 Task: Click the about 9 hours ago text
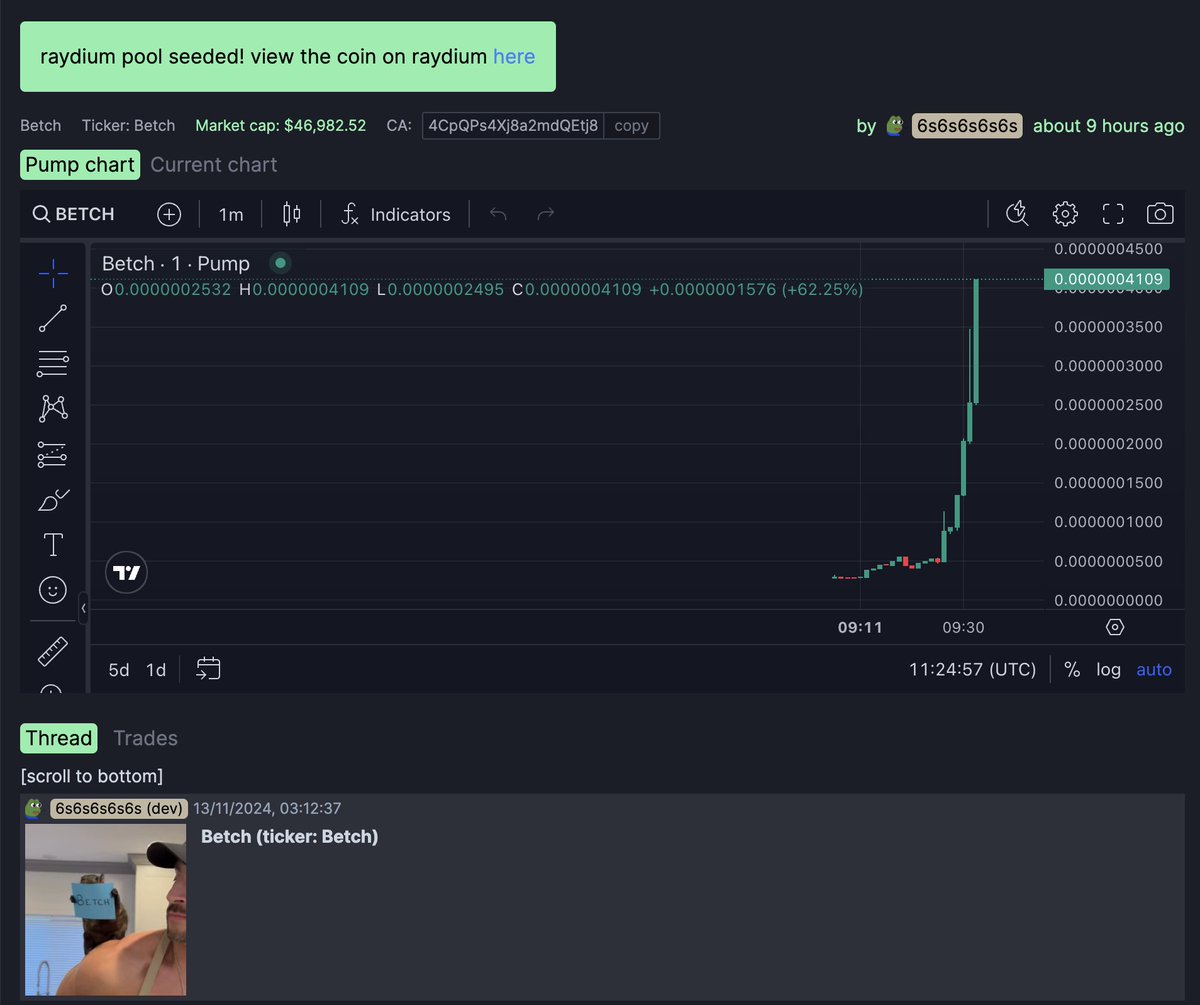point(1108,126)
